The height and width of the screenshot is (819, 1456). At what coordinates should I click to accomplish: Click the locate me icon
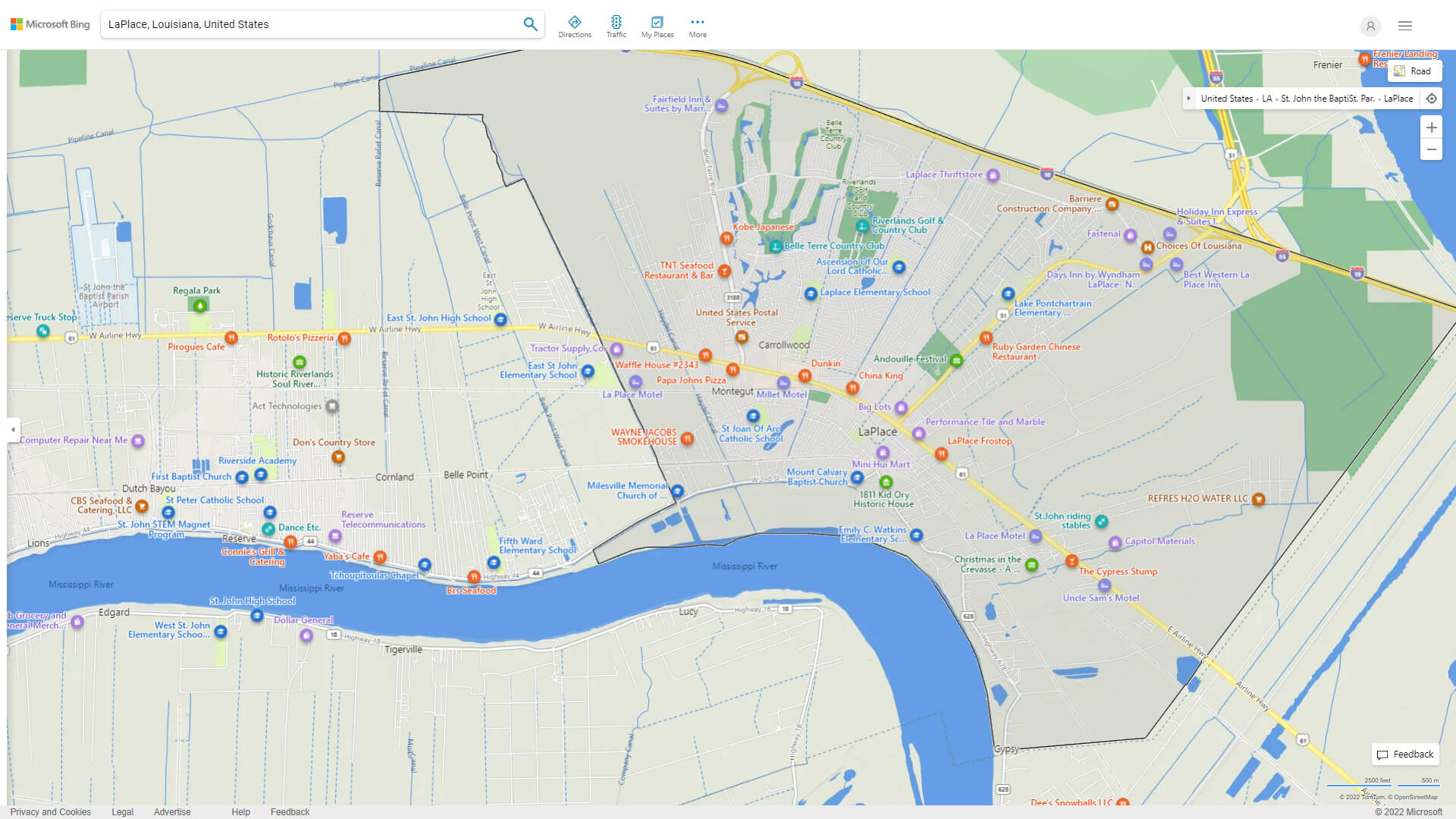[1431, 99]
